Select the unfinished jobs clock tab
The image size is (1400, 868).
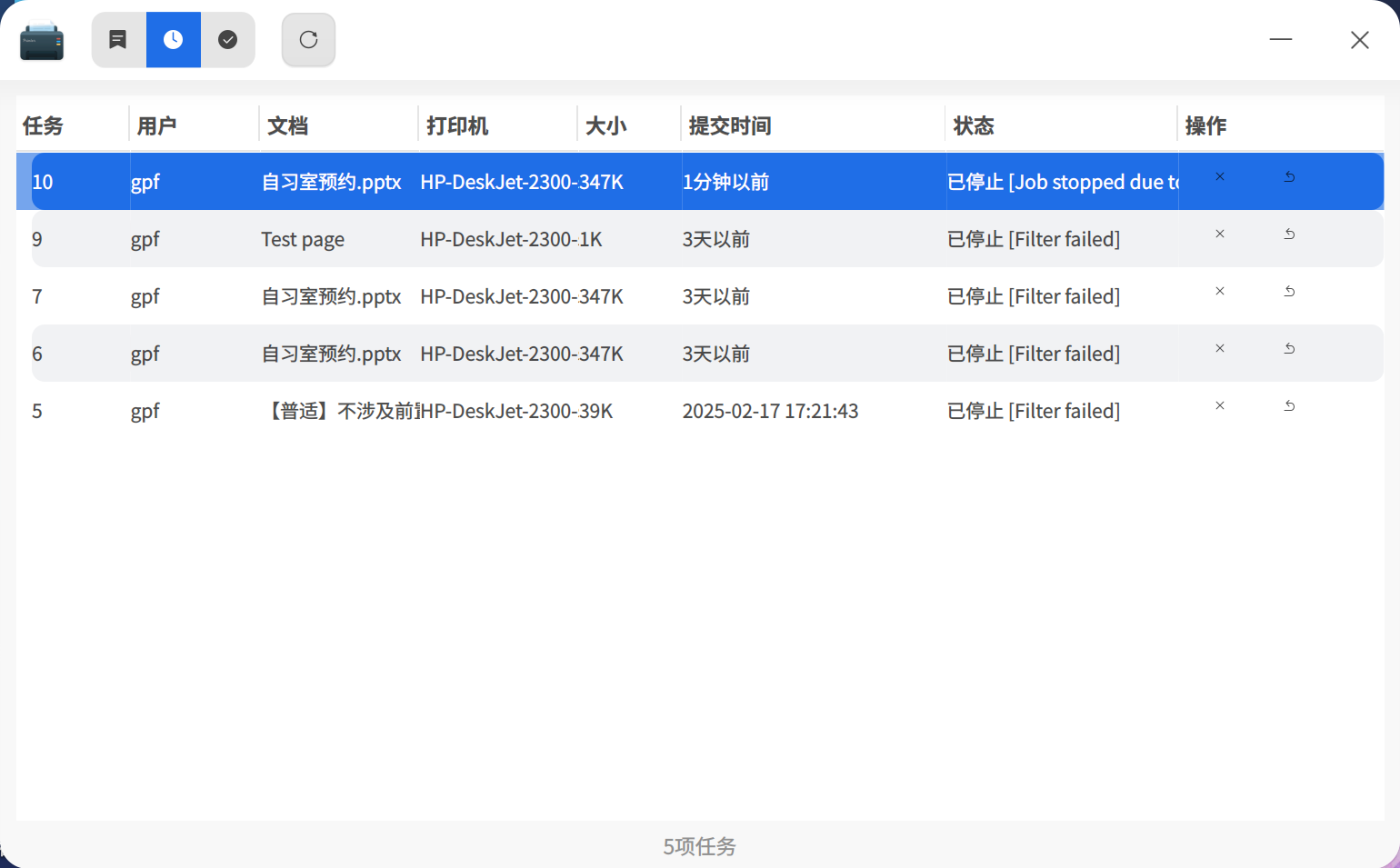coord(173,40)
